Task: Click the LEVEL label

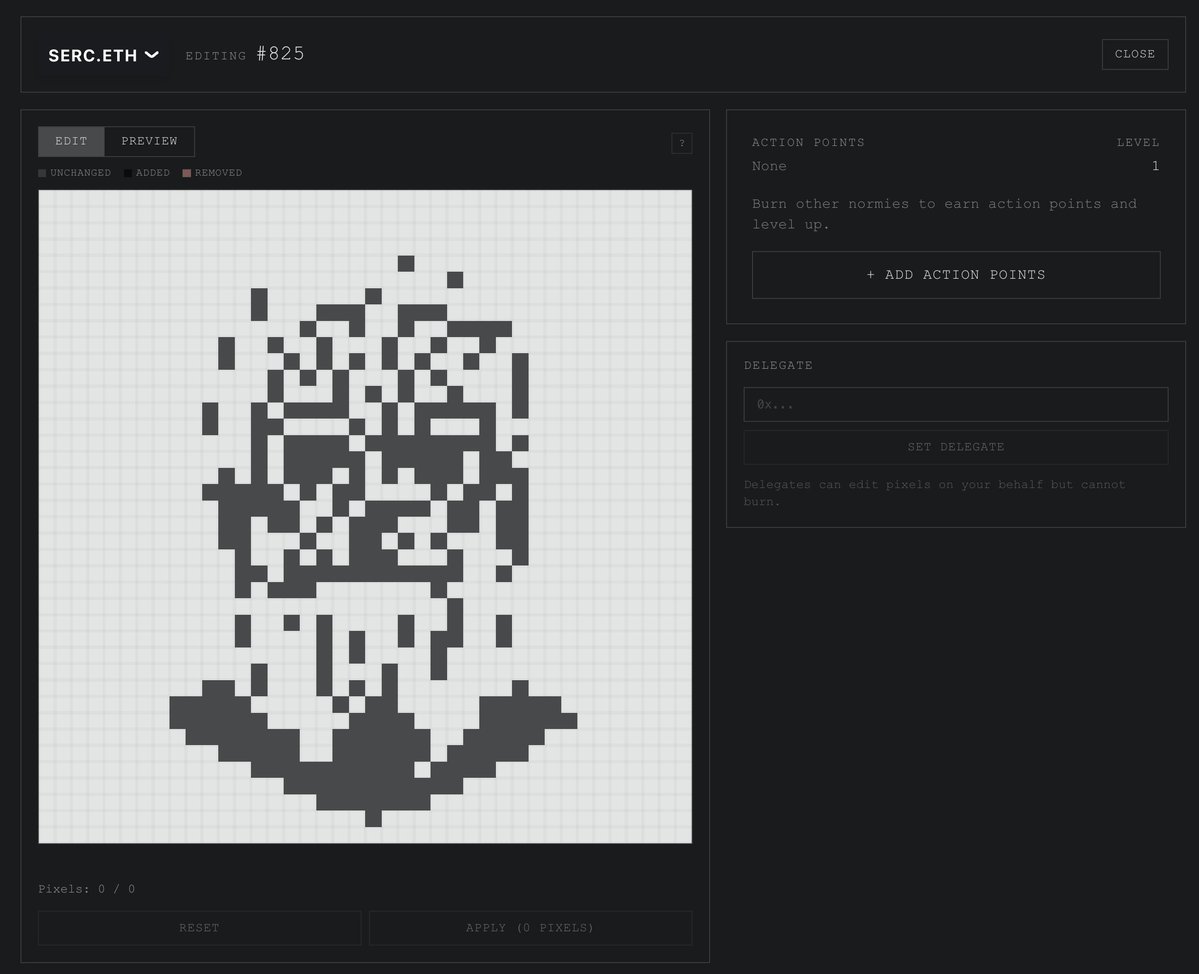Action: point(1138,142)
